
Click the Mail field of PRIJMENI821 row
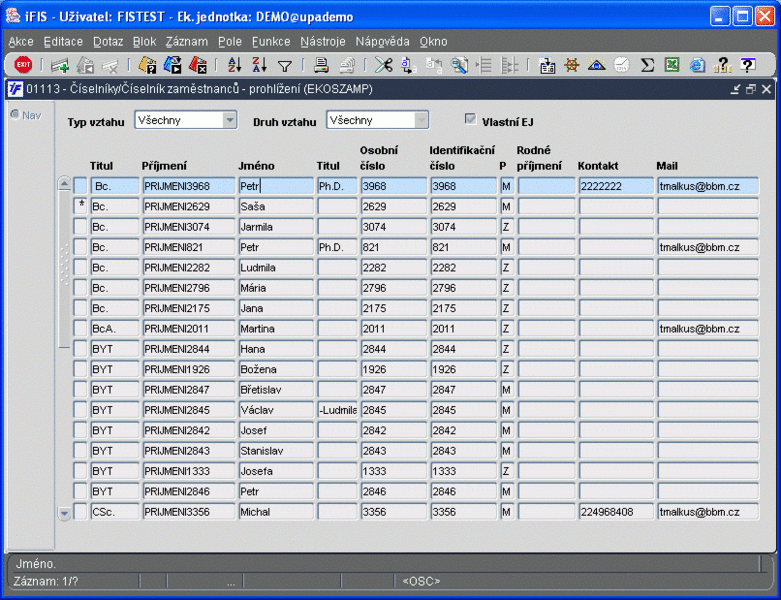click(706, 247)
